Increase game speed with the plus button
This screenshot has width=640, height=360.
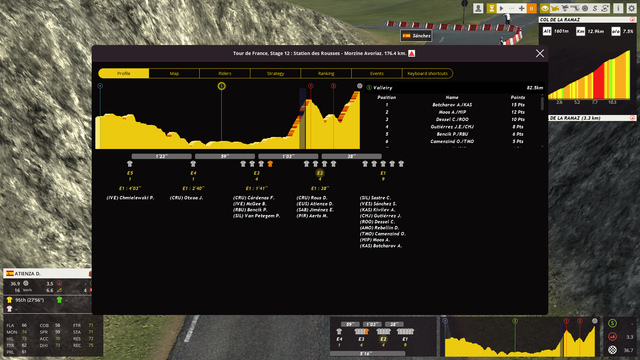[x=521, y=8]
